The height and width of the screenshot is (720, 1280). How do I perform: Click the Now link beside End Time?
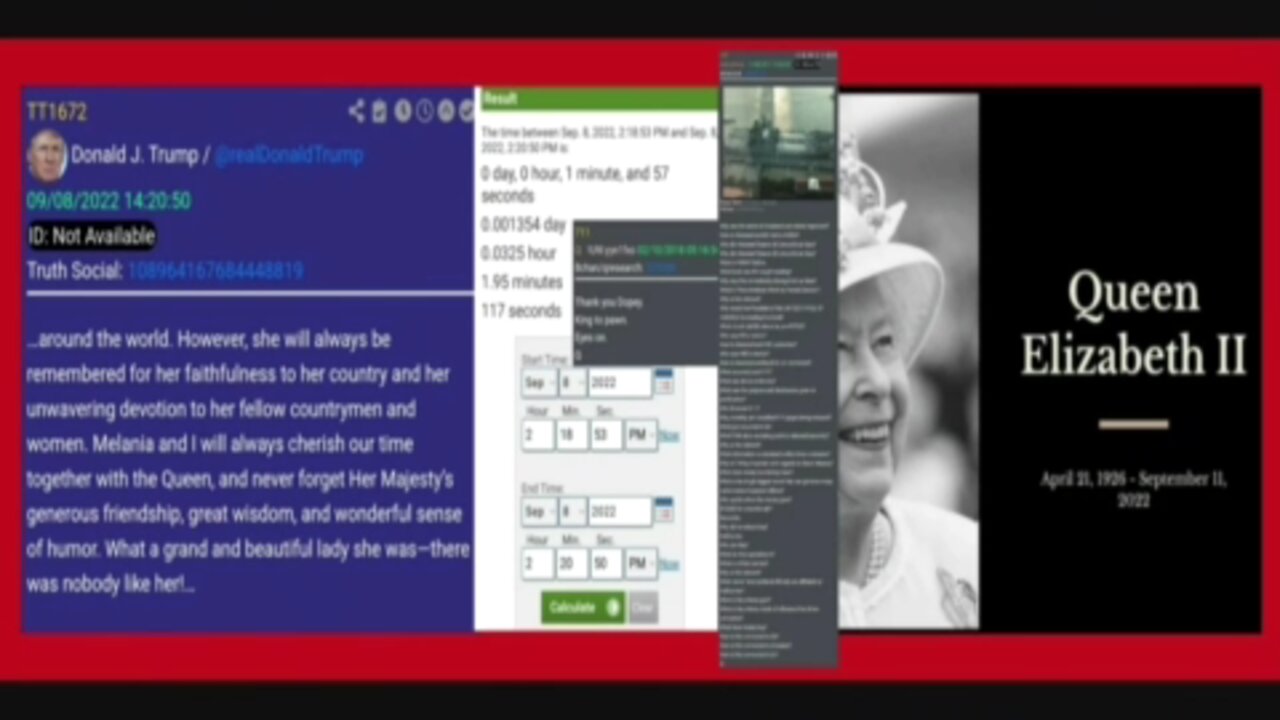[669, 565]
